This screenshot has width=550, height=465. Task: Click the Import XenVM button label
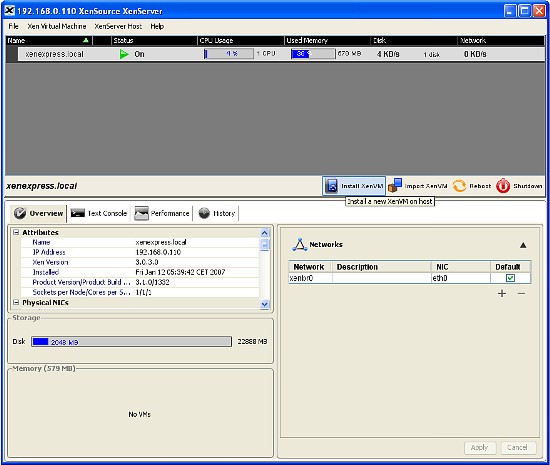click(426, 186)
